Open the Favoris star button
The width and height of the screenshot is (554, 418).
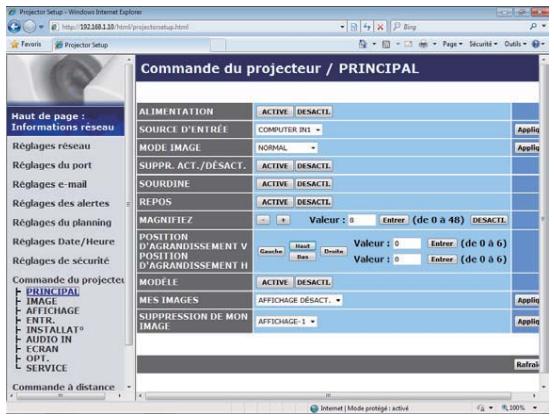click(26, 44)
